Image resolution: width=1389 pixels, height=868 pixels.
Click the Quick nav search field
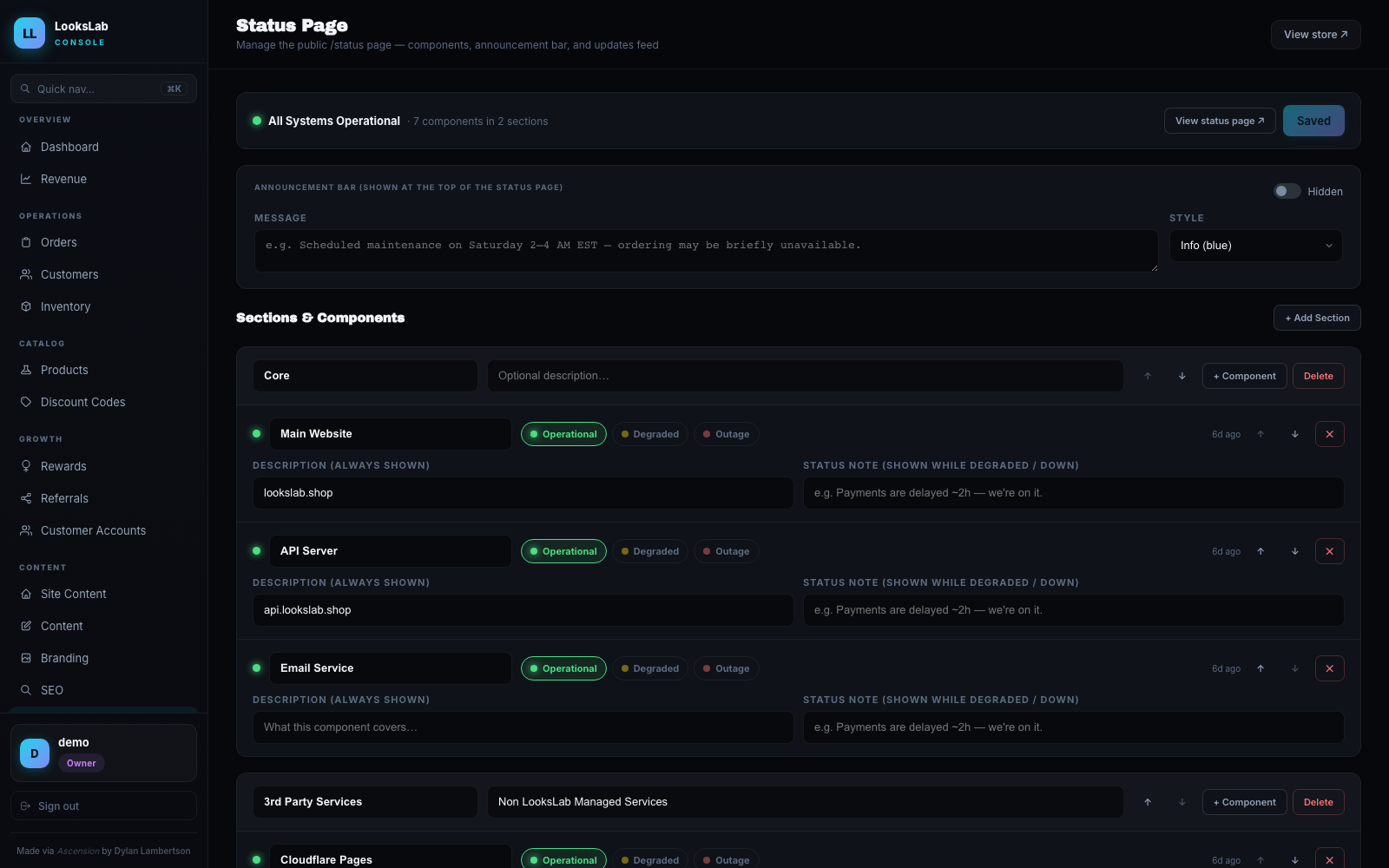tap(103, 89)
